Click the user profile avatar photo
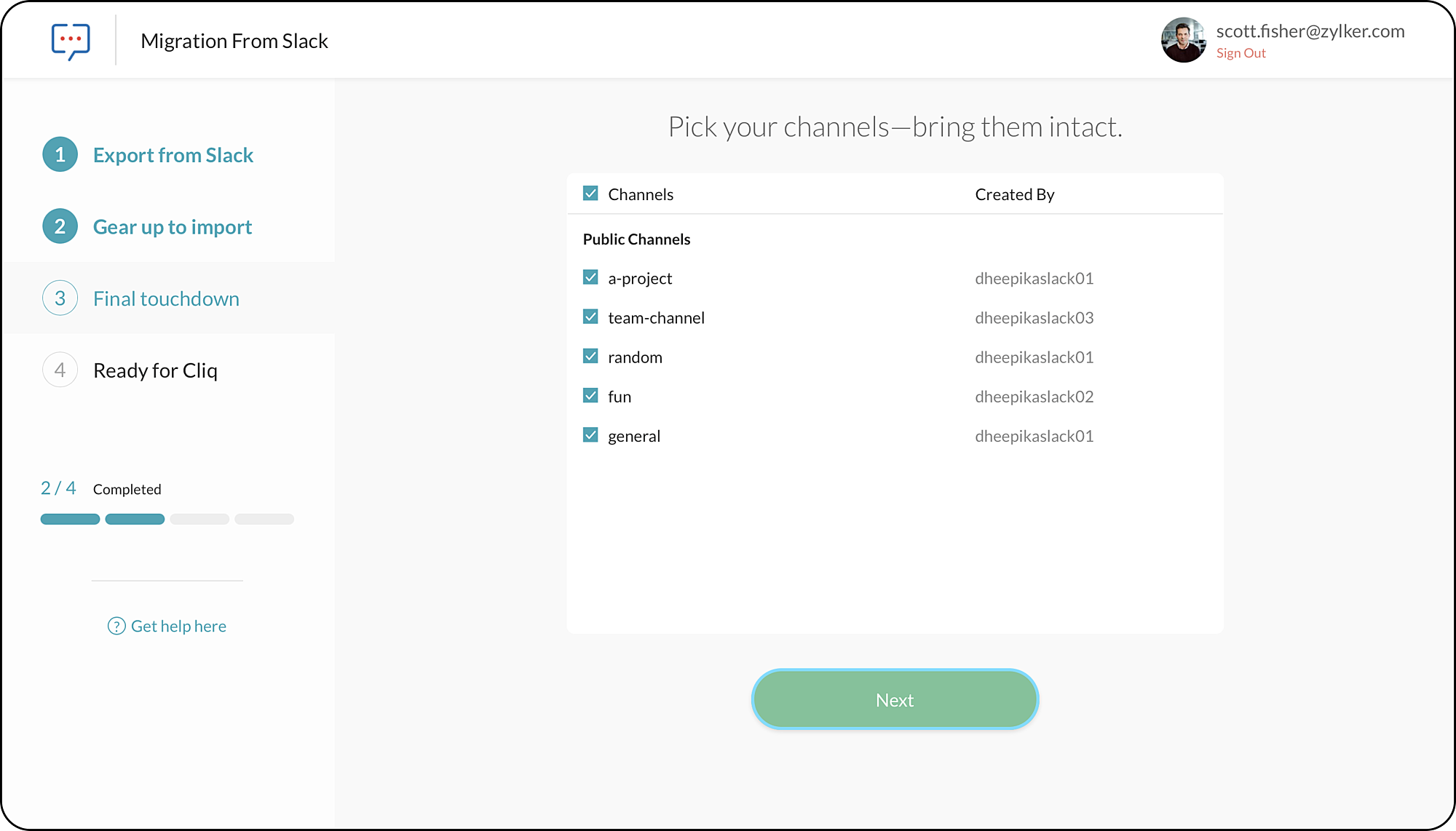Screen dimensions: 1456x831 (1183, 40)
